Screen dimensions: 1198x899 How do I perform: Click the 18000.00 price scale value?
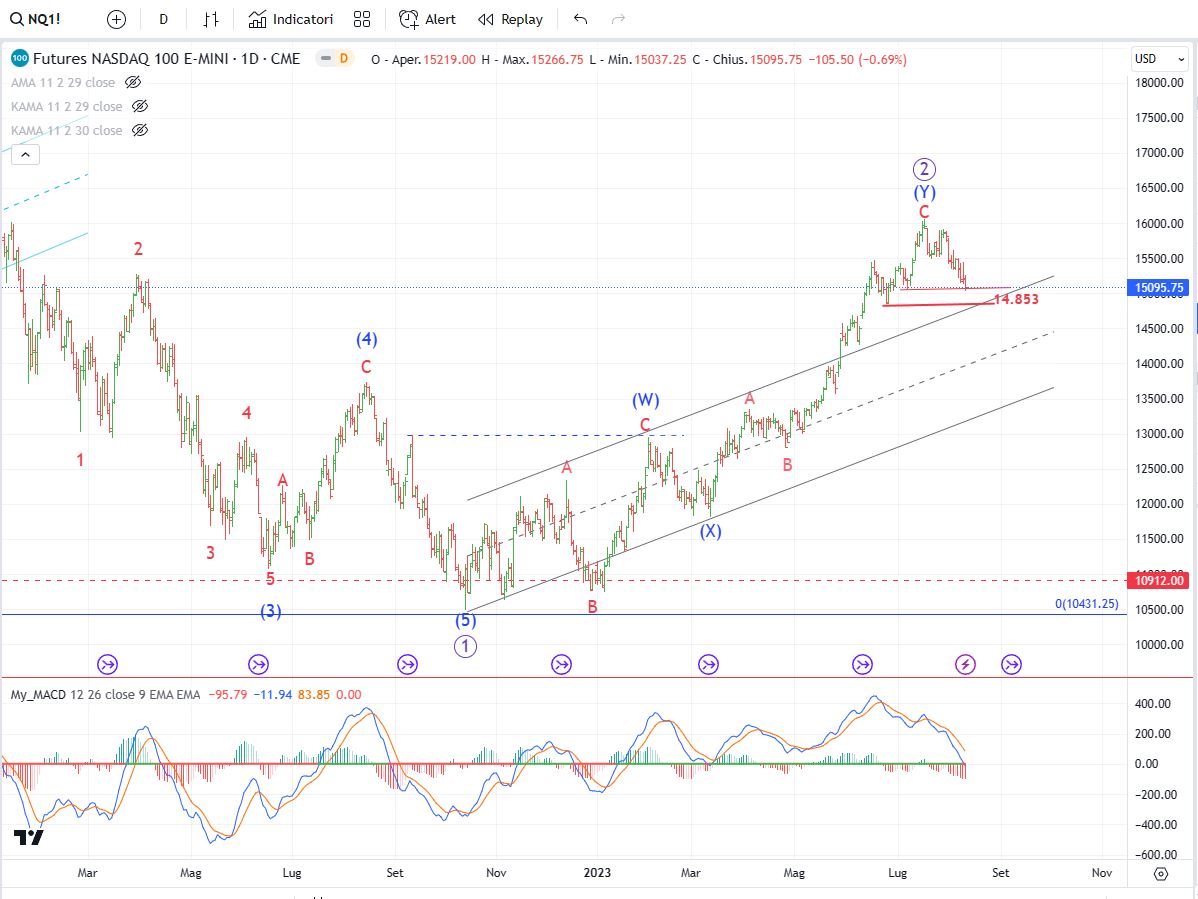[1159, 82]
